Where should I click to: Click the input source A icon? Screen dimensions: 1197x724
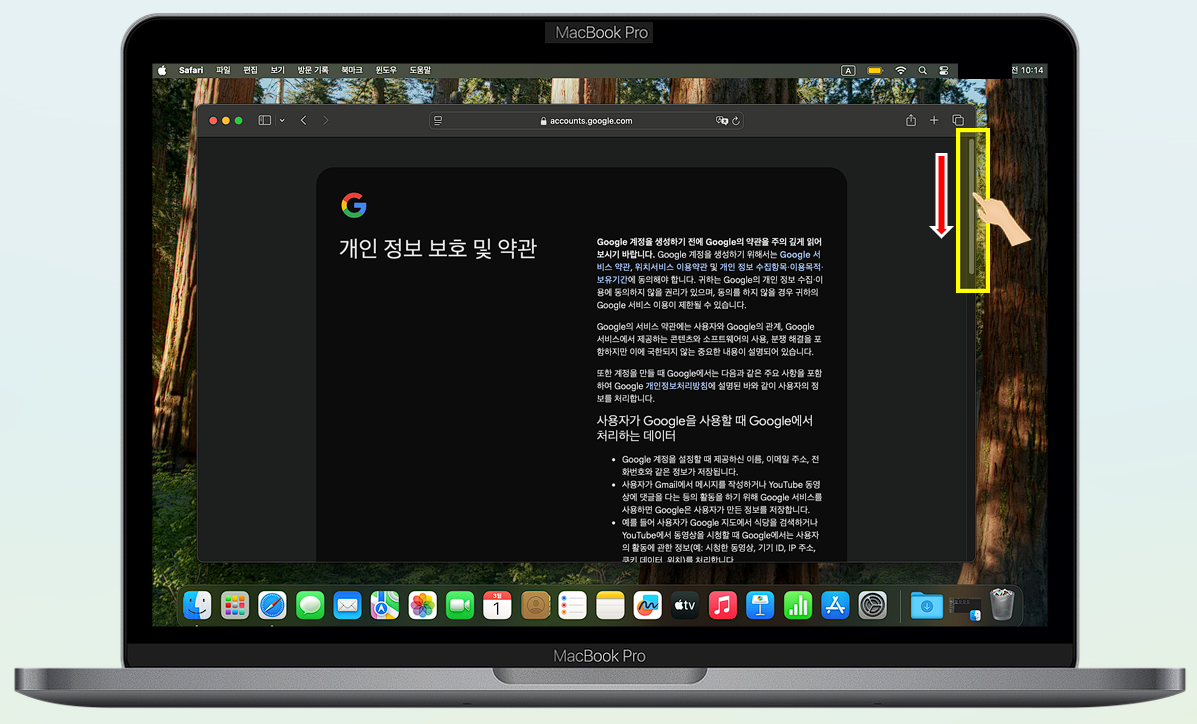pos(848,70)
